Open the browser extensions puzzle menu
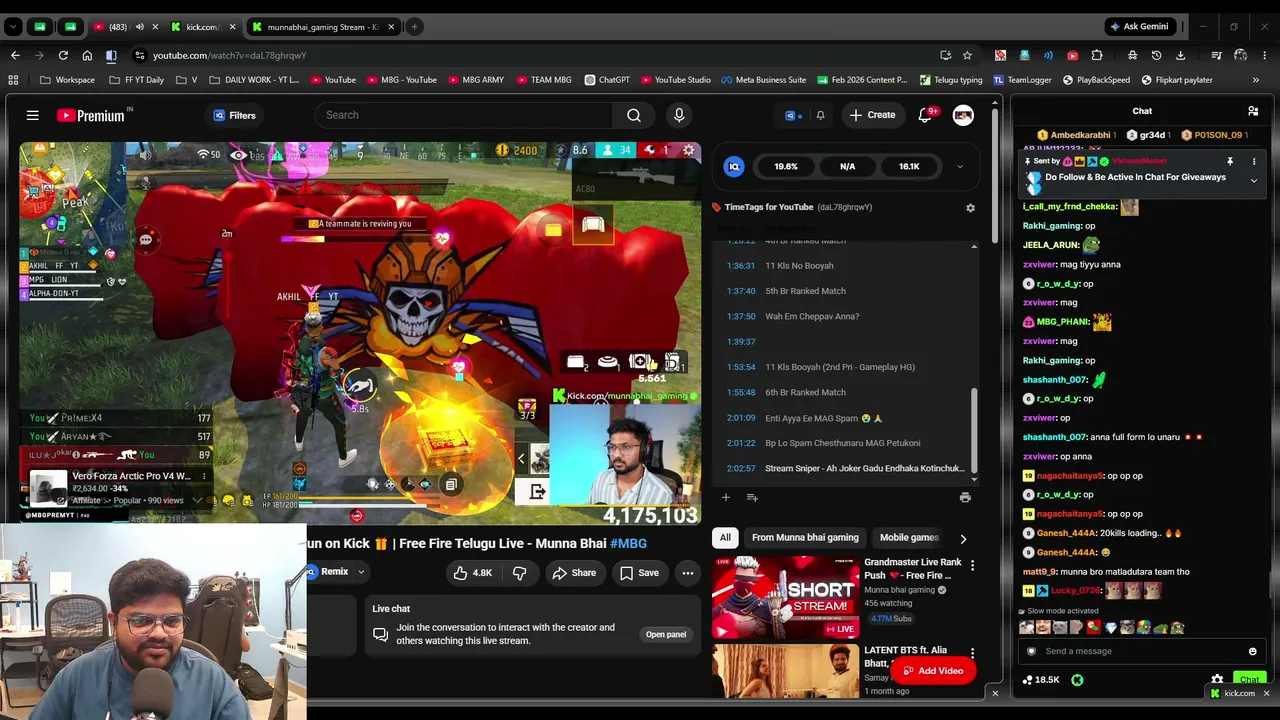Image resolution: width=1280 pixels, height=720 pixels. point(1097,55)
